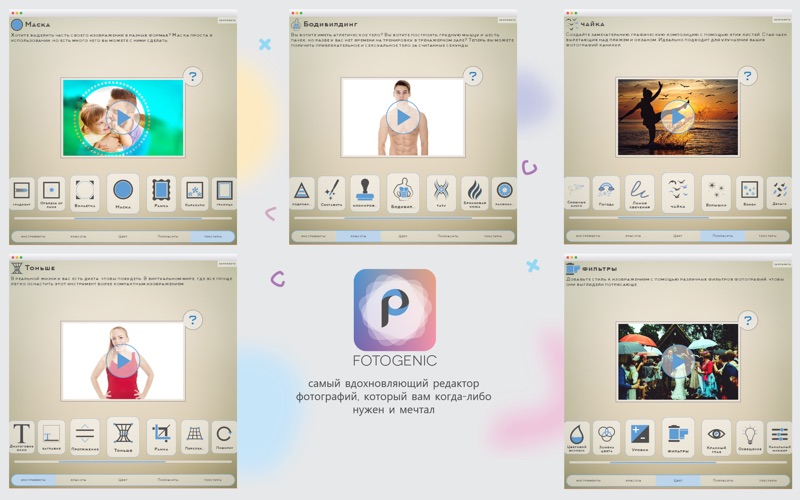Select the Gradient tool in Маска panel
The width and height of the screenshot is (800, 500).
(x=21, y=193)
